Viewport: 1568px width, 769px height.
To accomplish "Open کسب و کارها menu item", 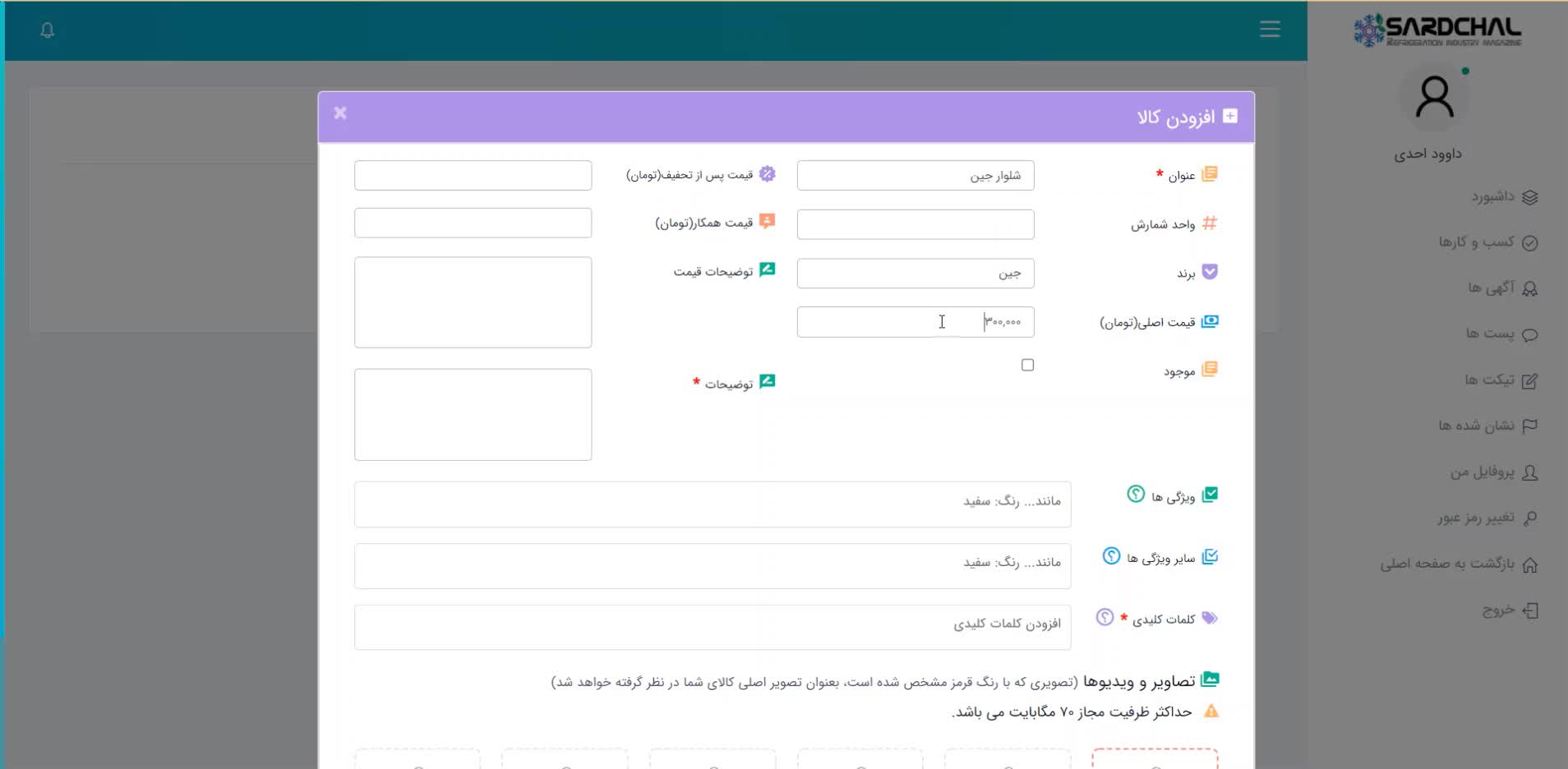I will [x=1487, y=242].
